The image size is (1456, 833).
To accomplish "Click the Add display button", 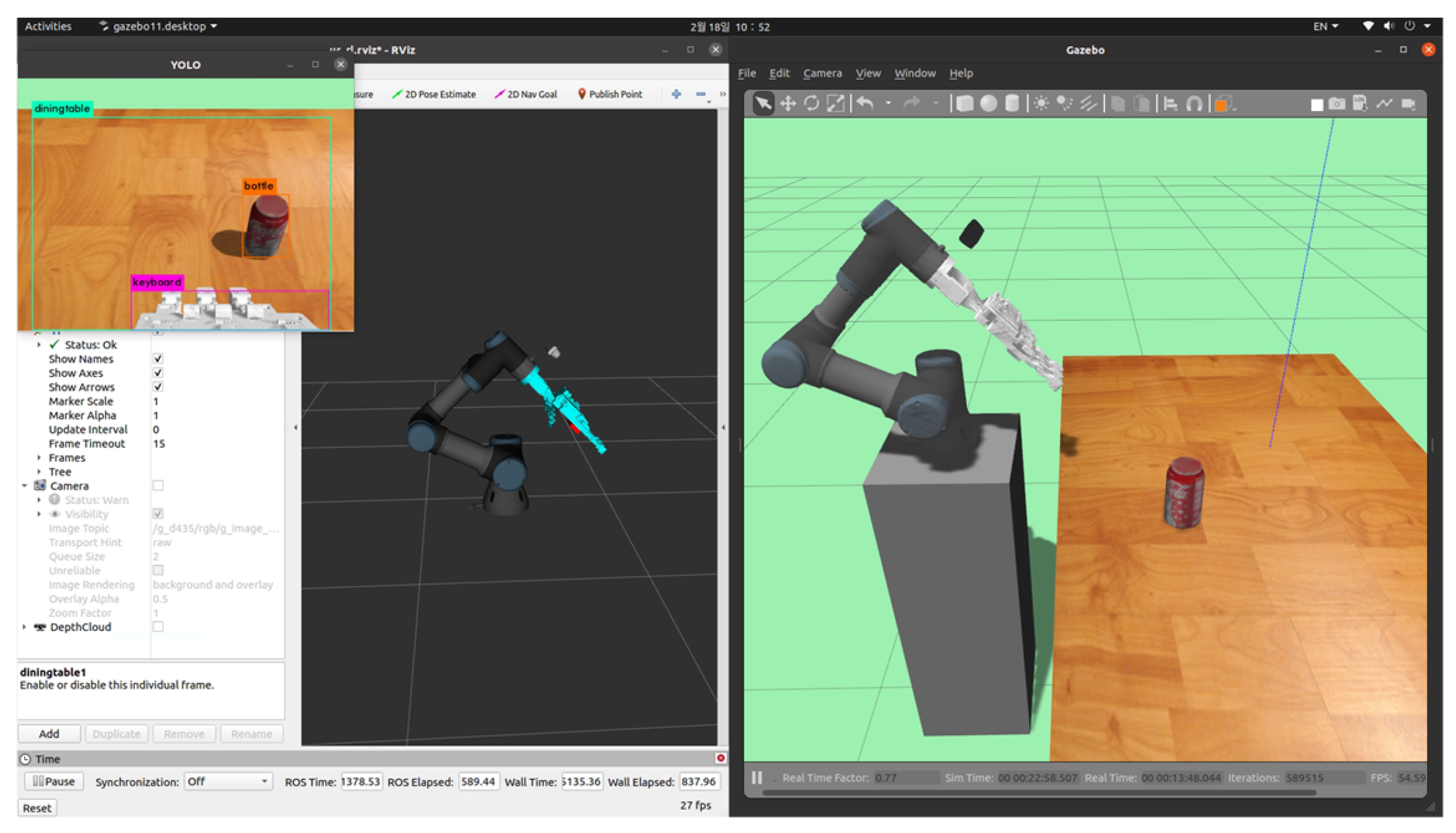I will 49,733.
